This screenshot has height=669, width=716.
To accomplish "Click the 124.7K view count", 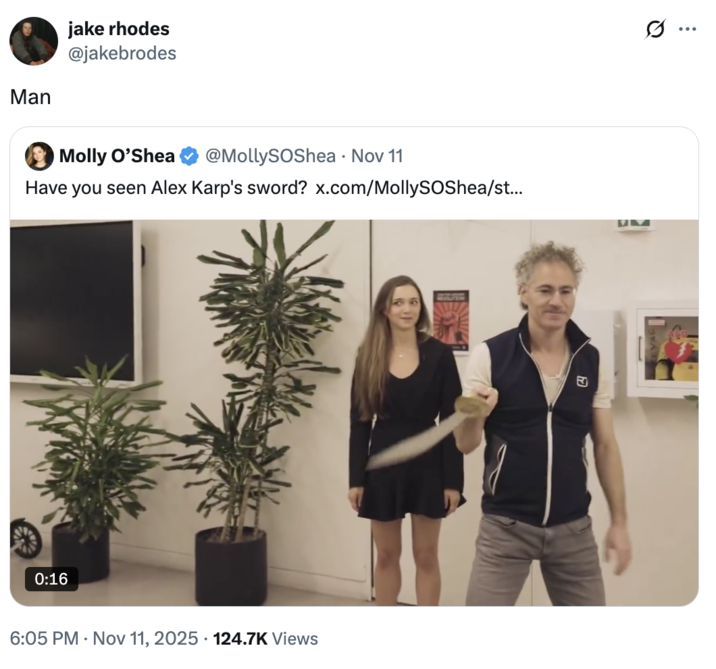I will pos(240,638).
